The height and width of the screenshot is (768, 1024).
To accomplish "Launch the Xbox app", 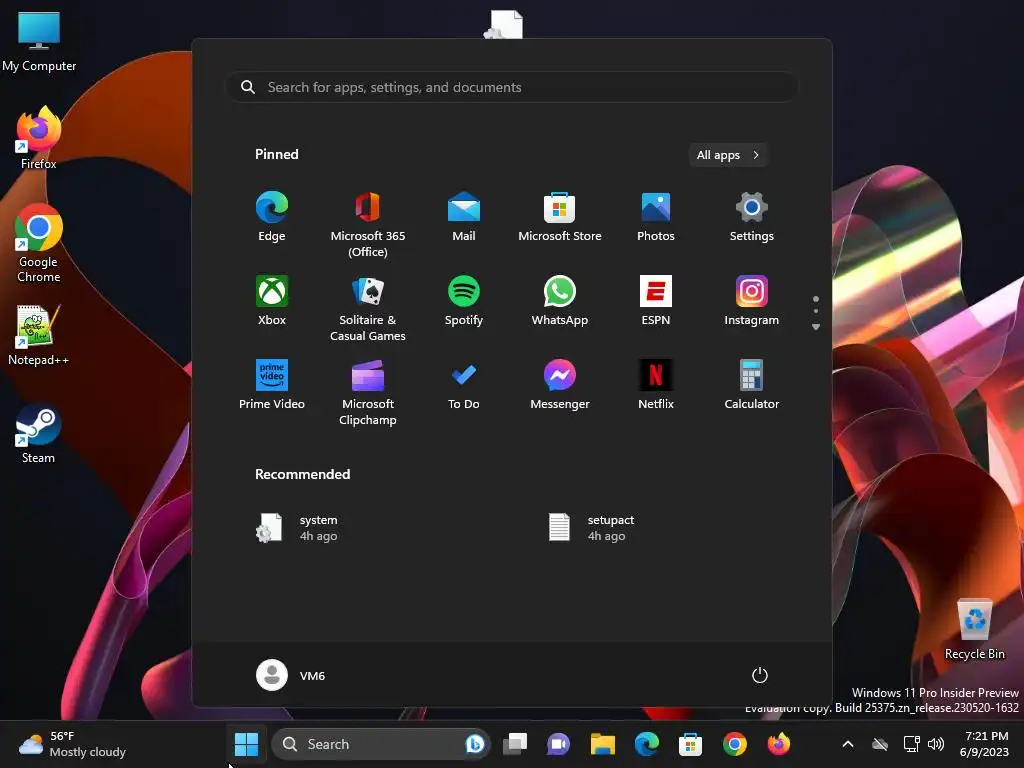I will (272, 302).
